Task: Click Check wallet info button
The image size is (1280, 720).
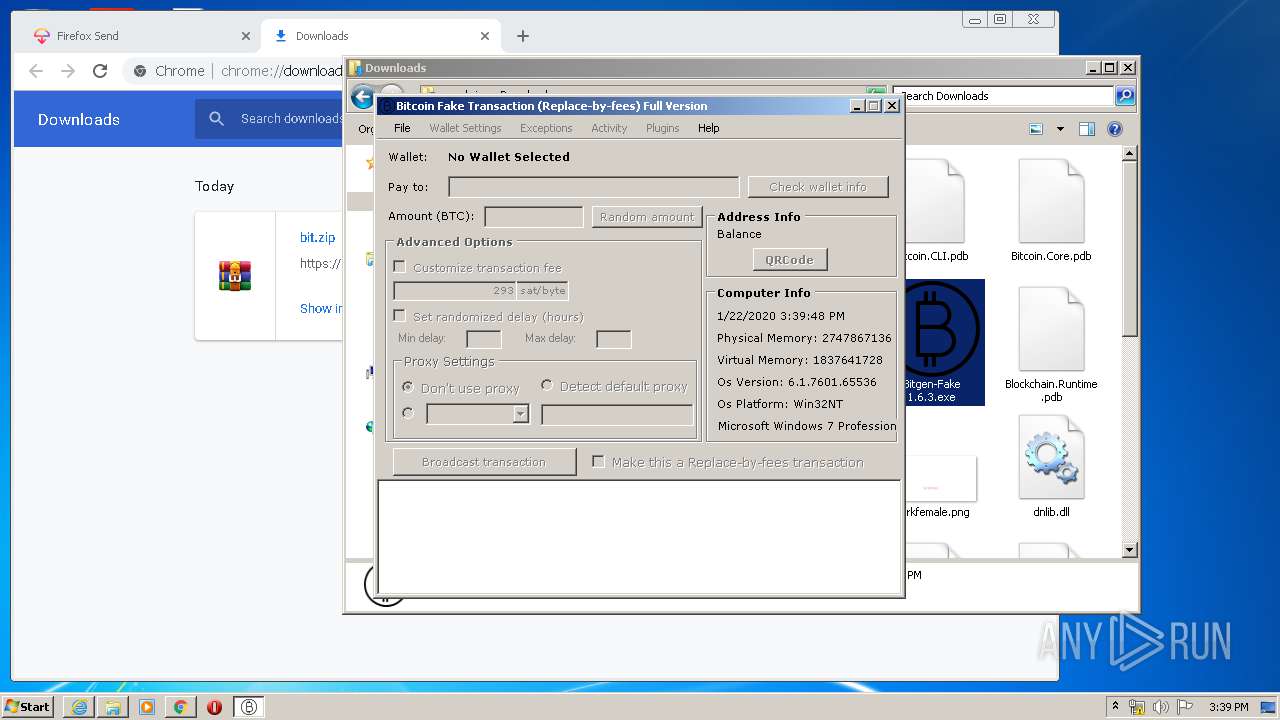Action: point(818,187)
